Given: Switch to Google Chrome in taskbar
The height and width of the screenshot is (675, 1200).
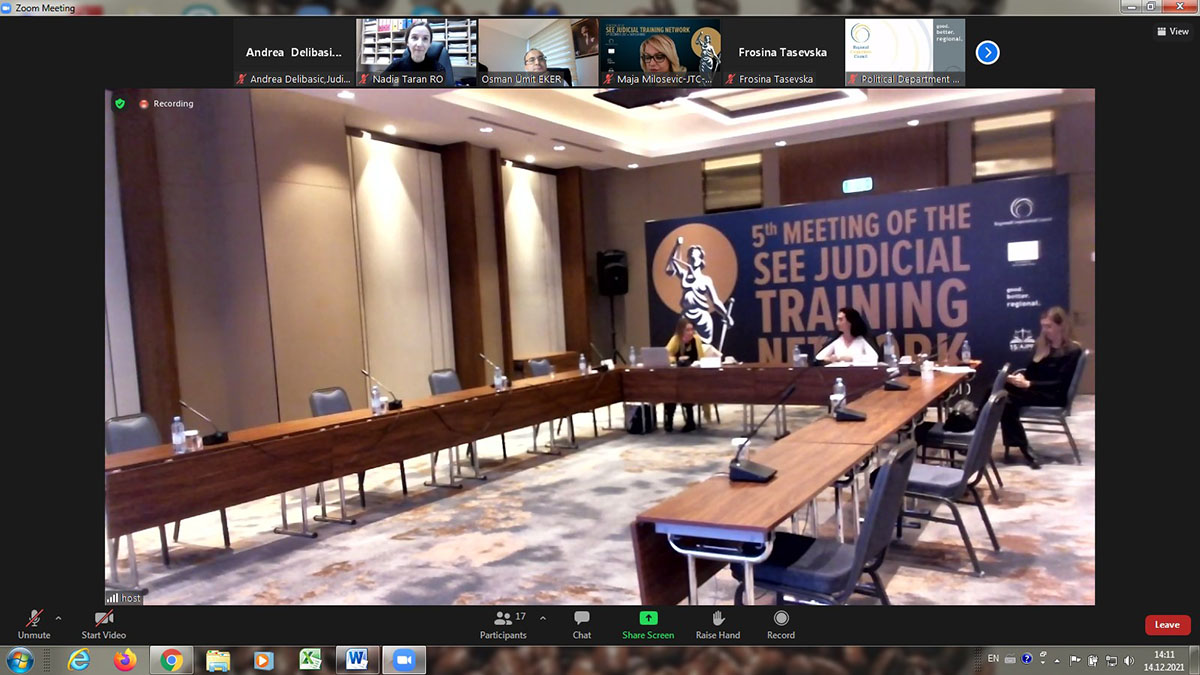Looking at the screenshot, I should click(171, 660).
